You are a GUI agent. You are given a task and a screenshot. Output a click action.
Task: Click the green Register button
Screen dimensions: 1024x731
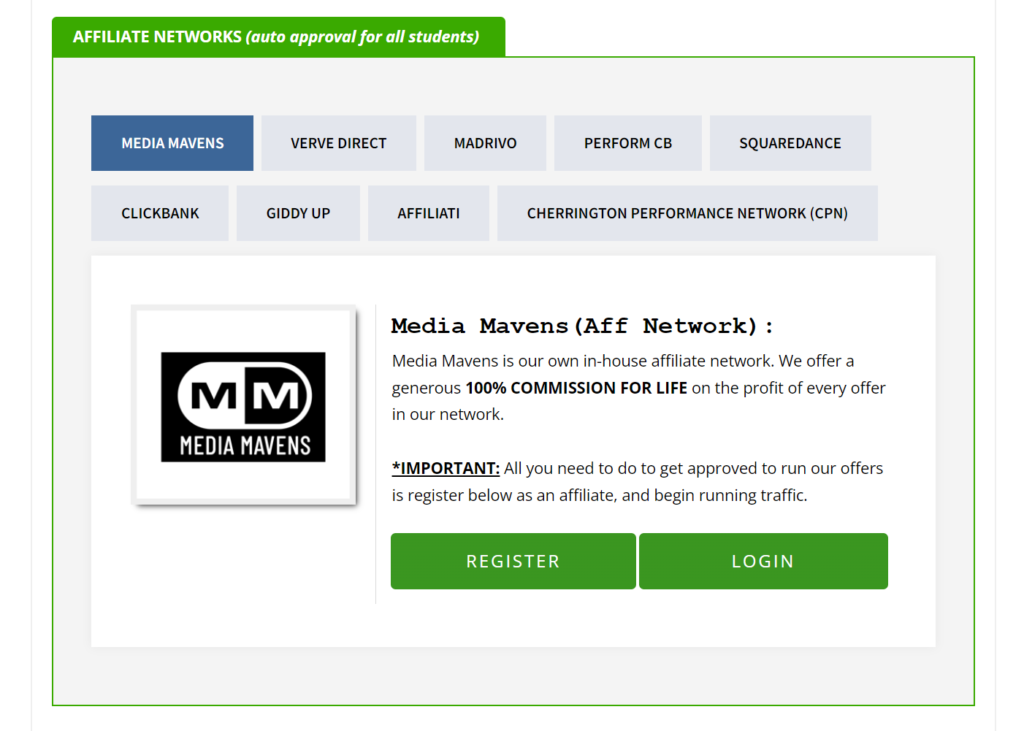[513, 561]
